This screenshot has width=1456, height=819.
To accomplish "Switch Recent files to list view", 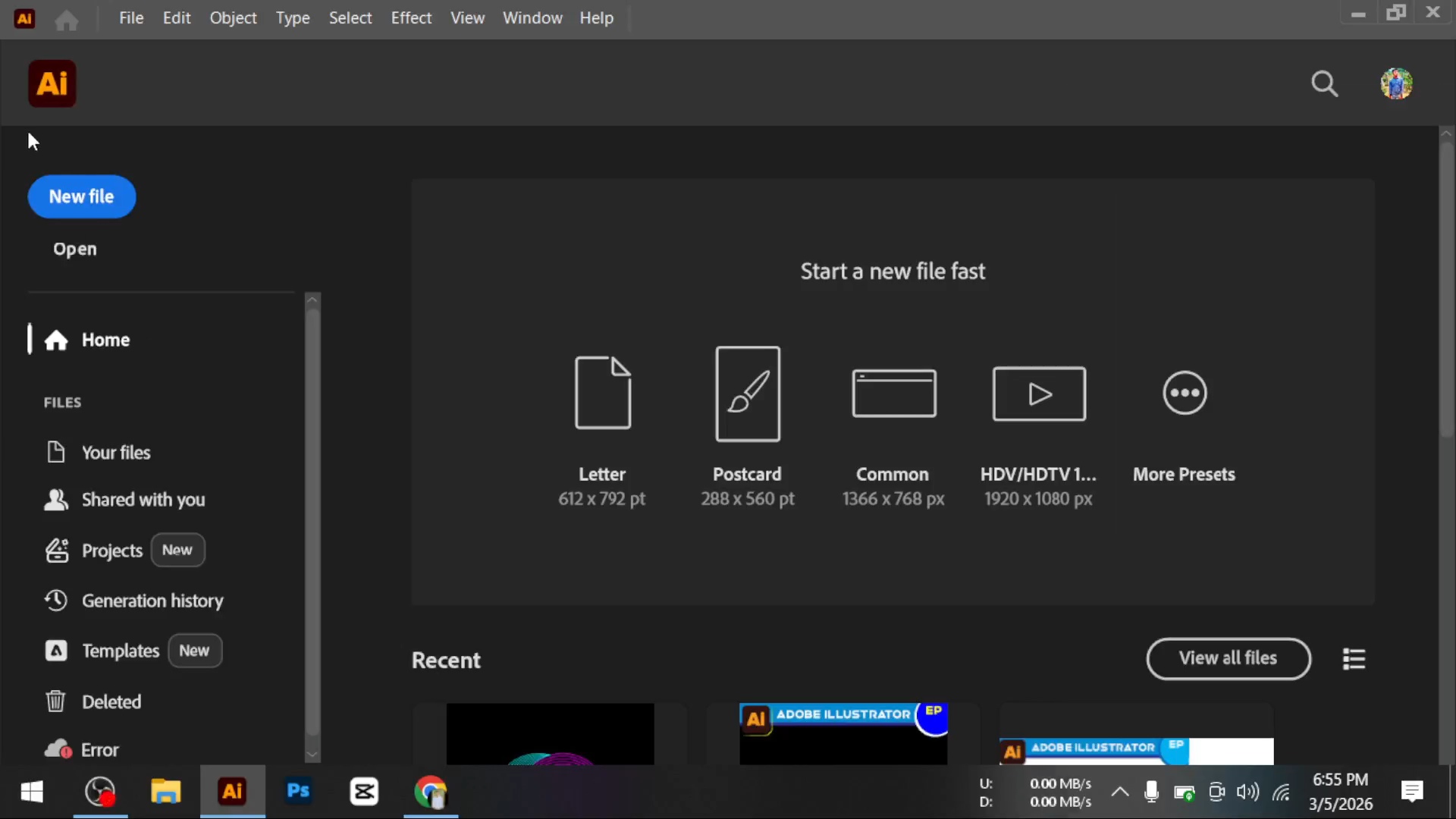I will (1354, 659).
